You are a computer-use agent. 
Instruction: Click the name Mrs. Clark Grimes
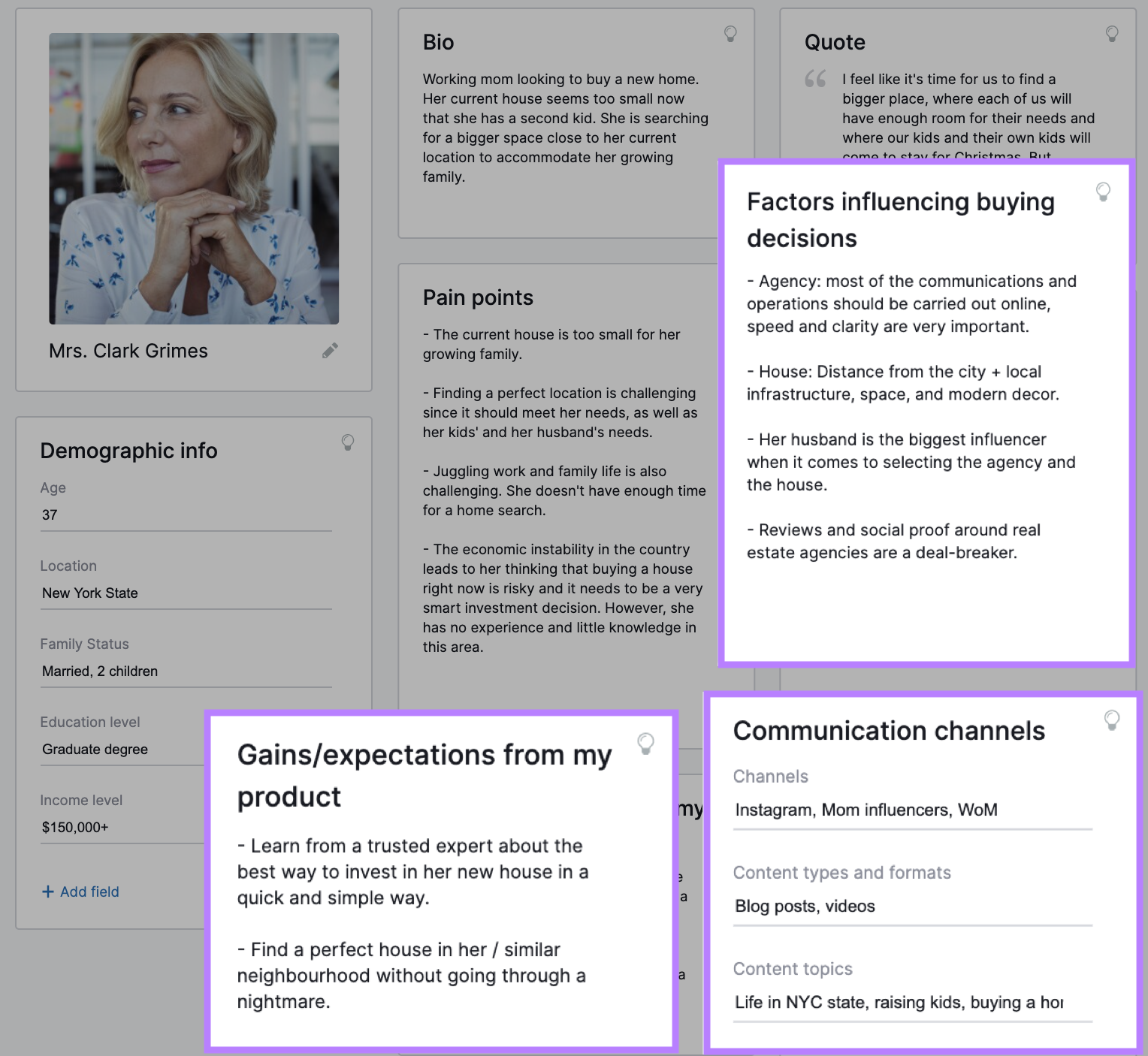tap(128, 351)
